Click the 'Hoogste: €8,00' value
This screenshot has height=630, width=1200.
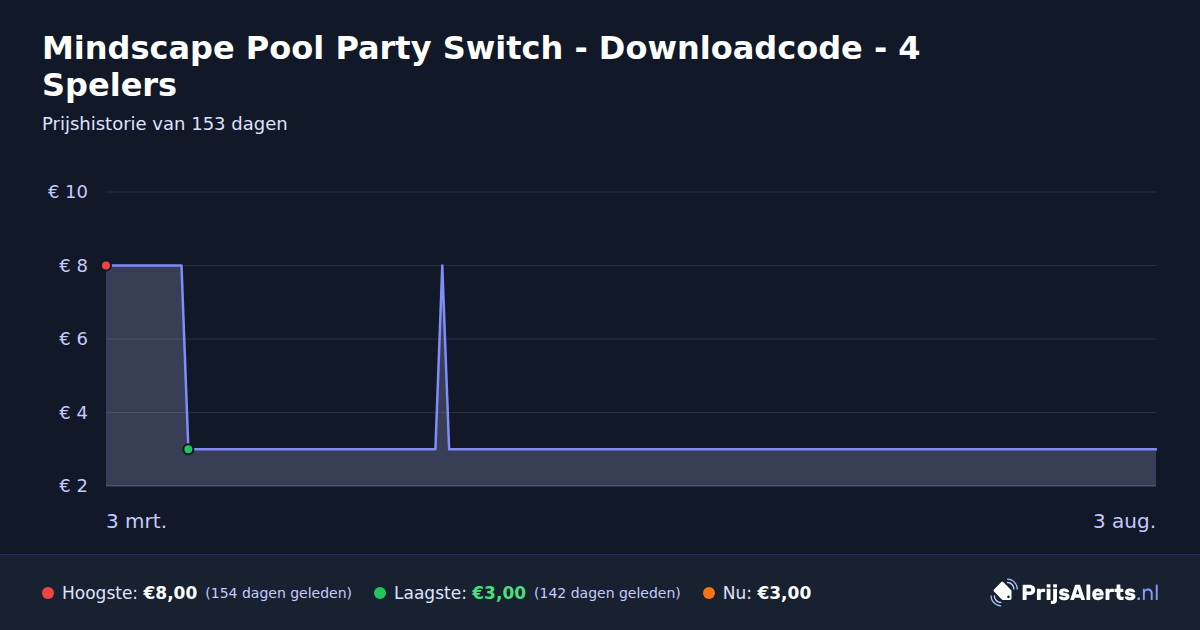coord(130,593)
